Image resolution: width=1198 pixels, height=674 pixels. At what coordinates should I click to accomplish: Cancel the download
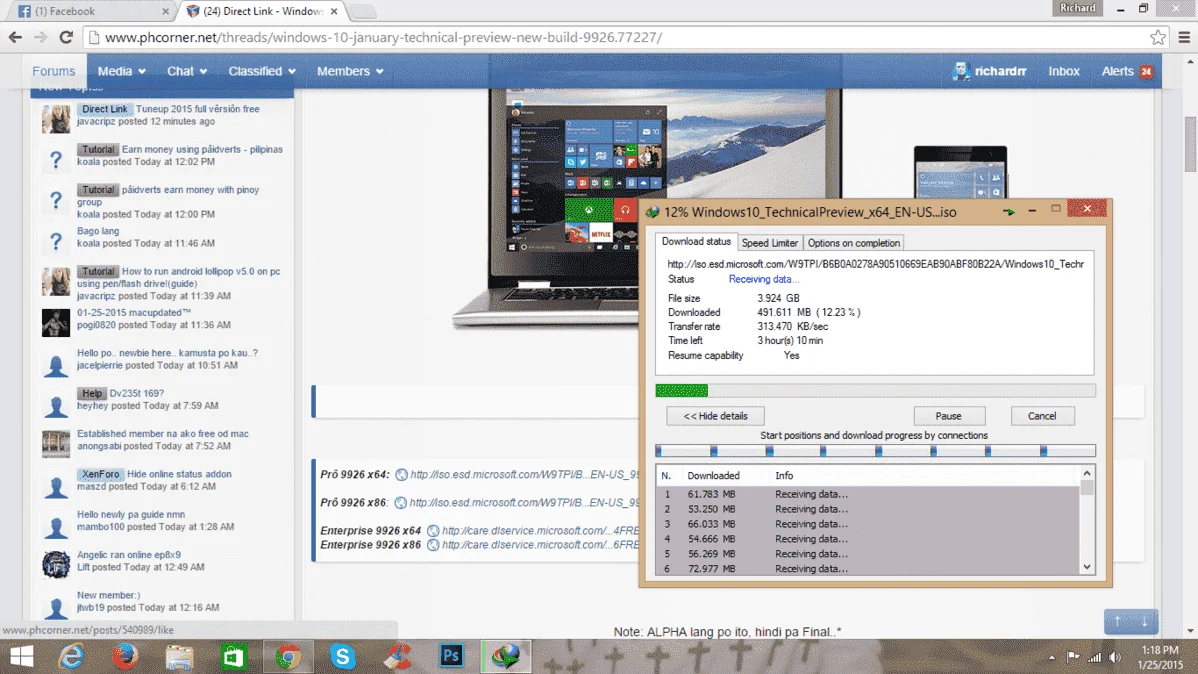click(x=1042, y=416)
